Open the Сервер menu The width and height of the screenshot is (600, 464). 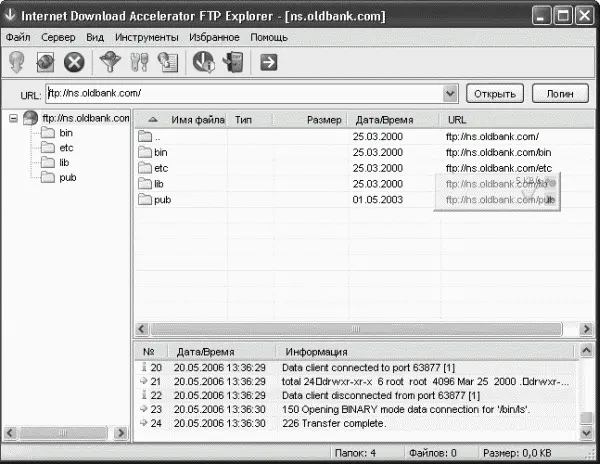click(58, 37)
